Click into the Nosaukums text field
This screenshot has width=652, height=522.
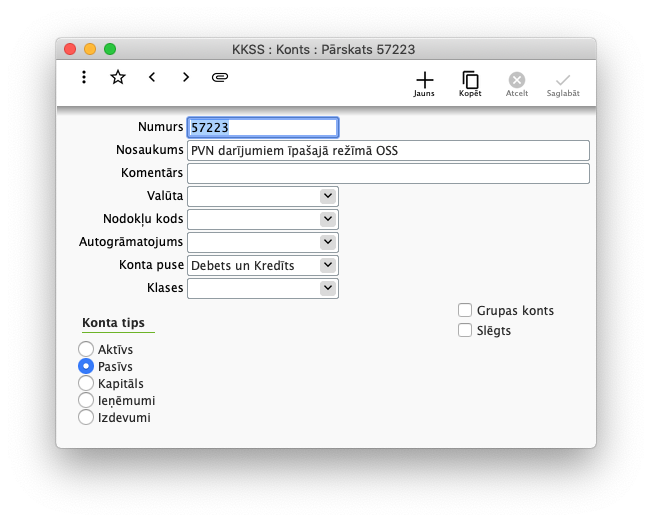tap(388, 151)
